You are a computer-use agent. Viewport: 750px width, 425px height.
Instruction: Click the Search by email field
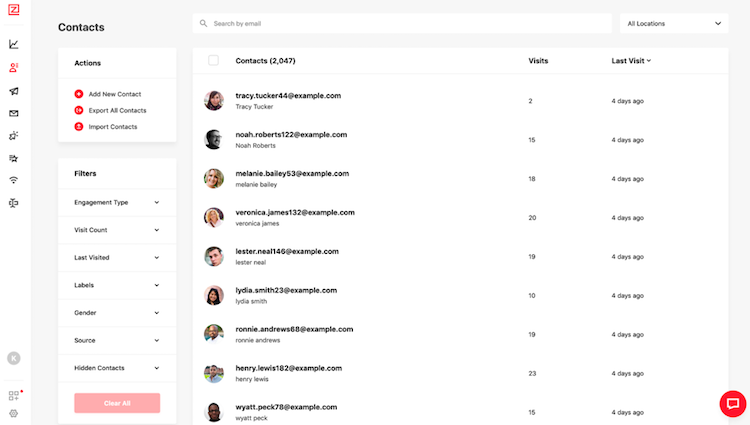[x=402, y=23]
